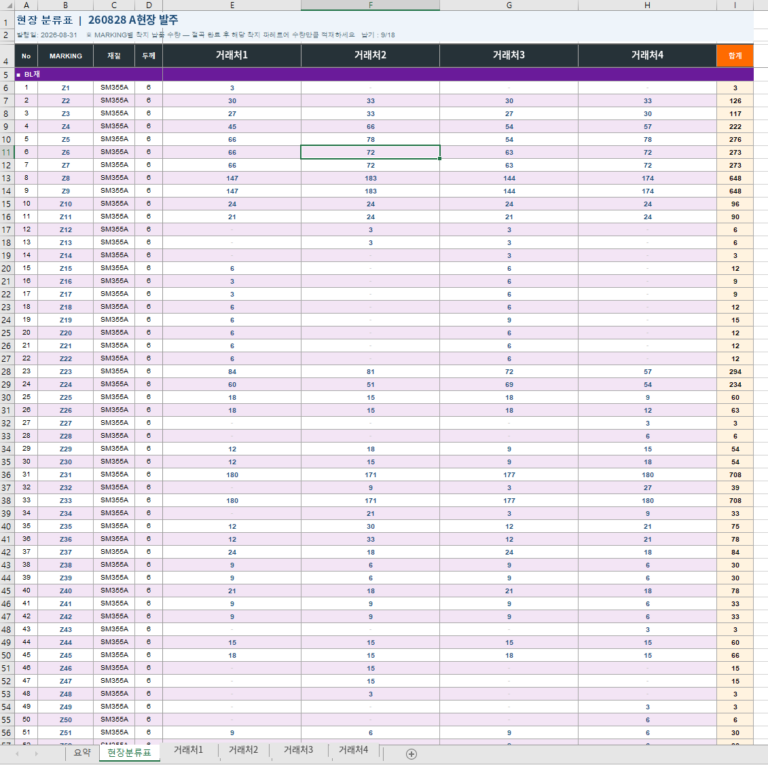Click the total 234 in Z24 row
The width and height of the screenshot is (768, 765).
pyautogui.click(x=735, y=384)
